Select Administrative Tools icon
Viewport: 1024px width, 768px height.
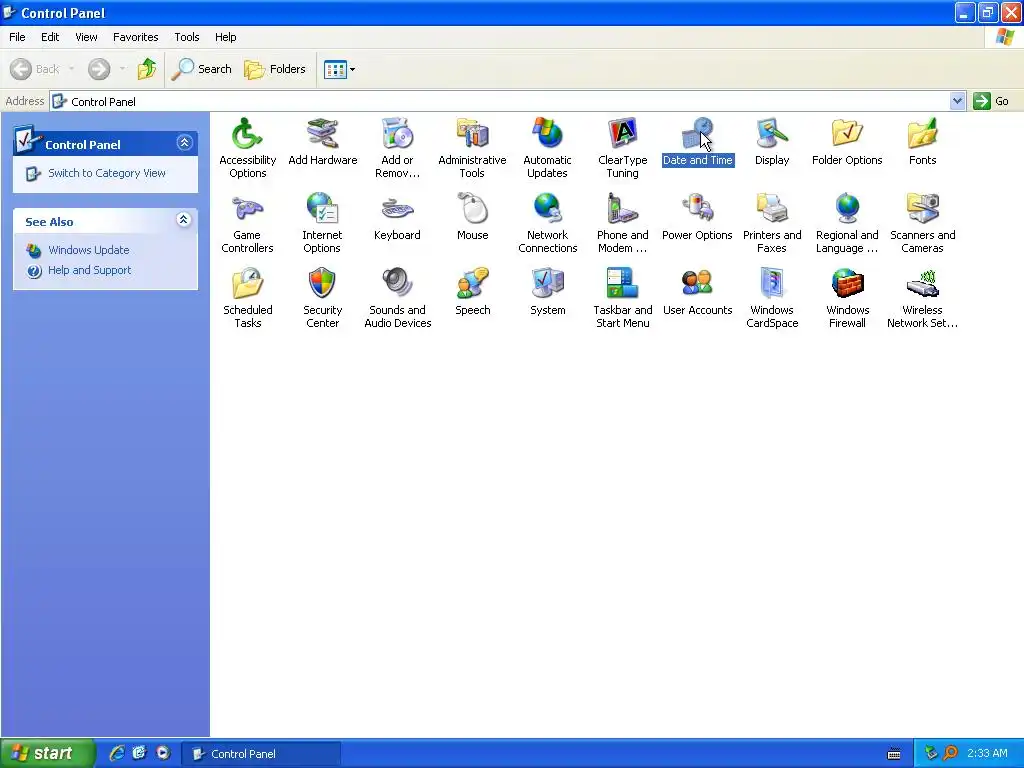pyautogui.click(x=472, y=134)
